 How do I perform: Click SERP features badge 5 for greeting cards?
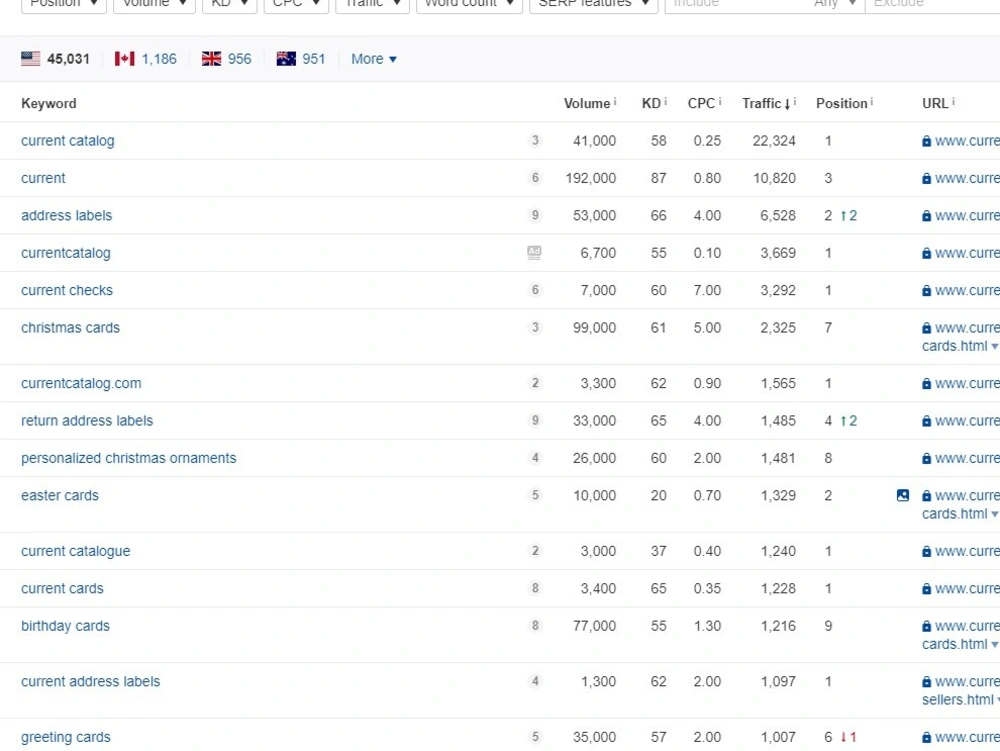(x=535, y=737)
